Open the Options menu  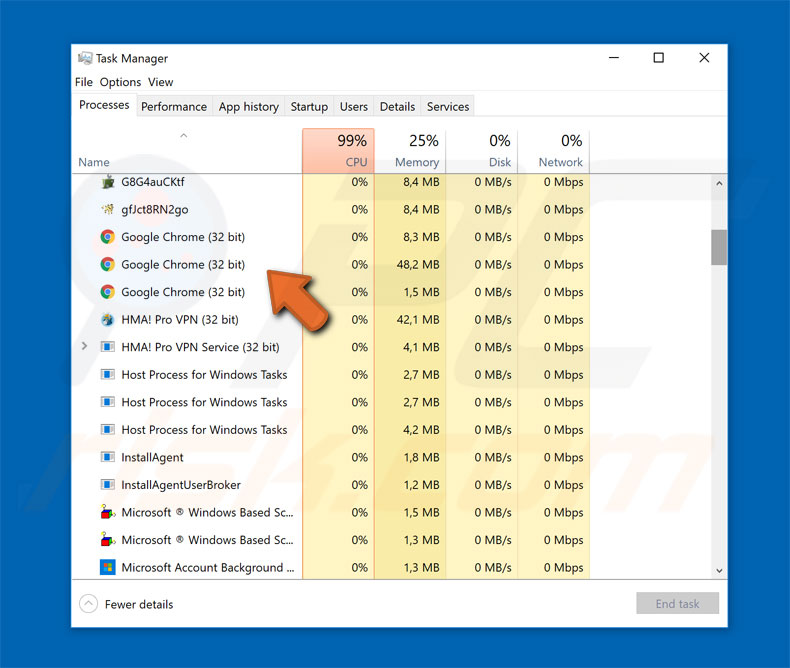120,82
